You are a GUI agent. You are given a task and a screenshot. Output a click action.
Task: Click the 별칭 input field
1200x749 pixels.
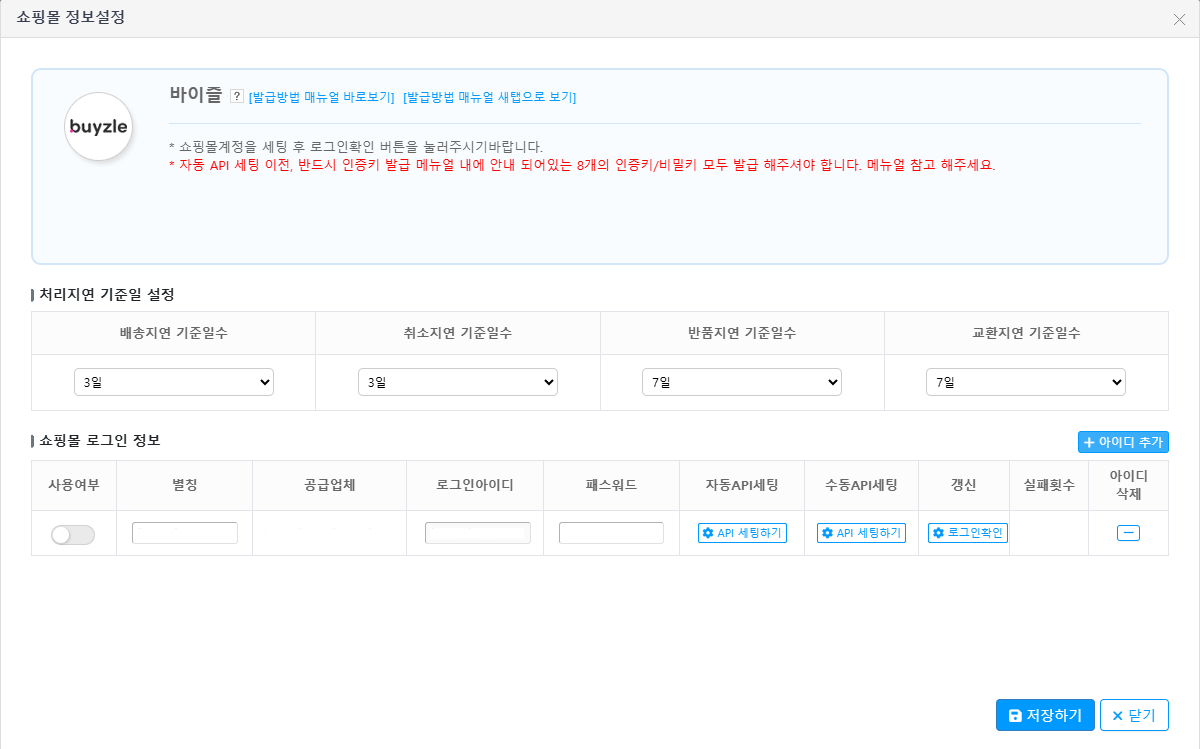click(185, 533)
